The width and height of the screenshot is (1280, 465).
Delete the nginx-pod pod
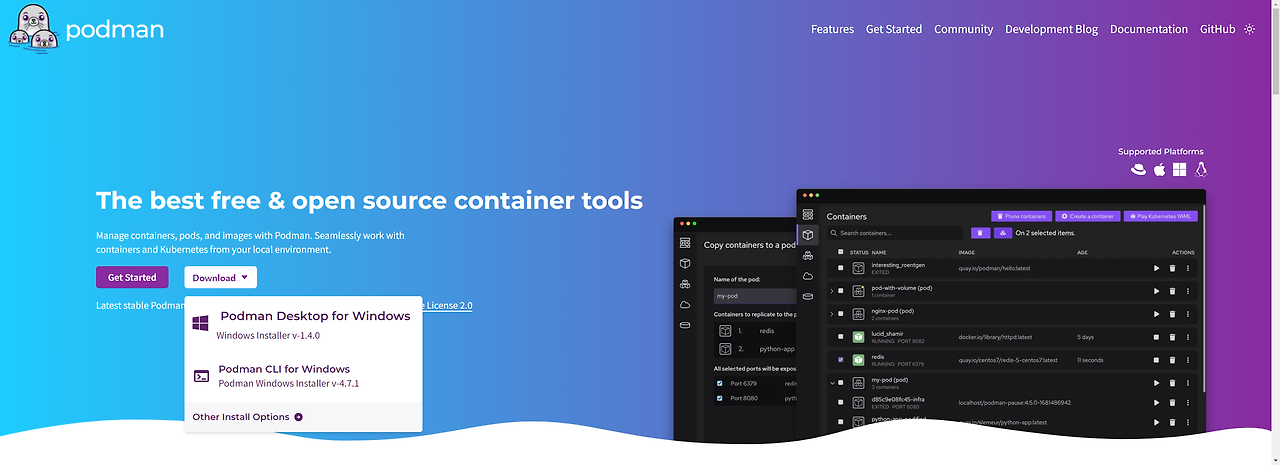click(x=1173, y=314)
